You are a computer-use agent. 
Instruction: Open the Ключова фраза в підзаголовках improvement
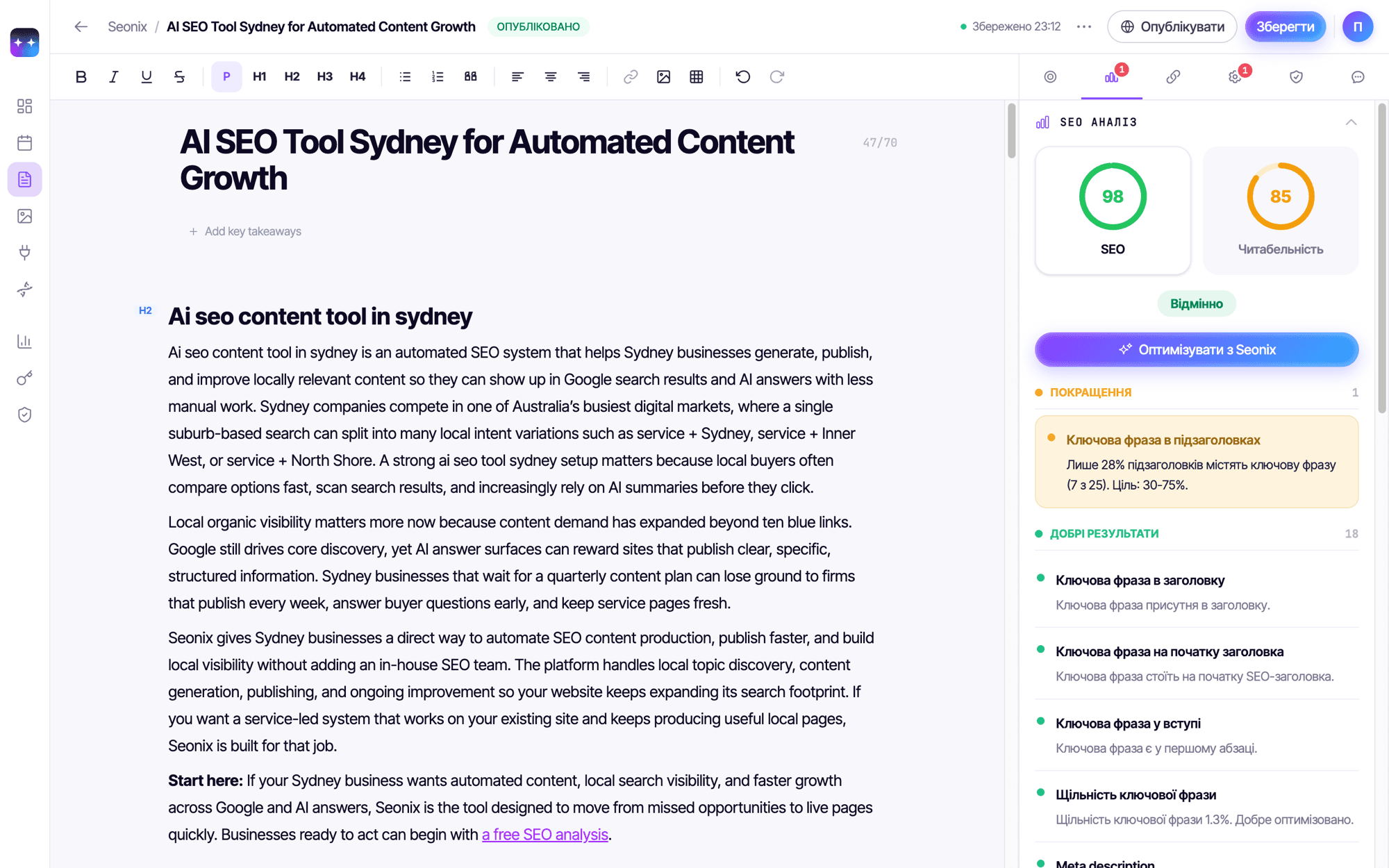[1197, 462]
